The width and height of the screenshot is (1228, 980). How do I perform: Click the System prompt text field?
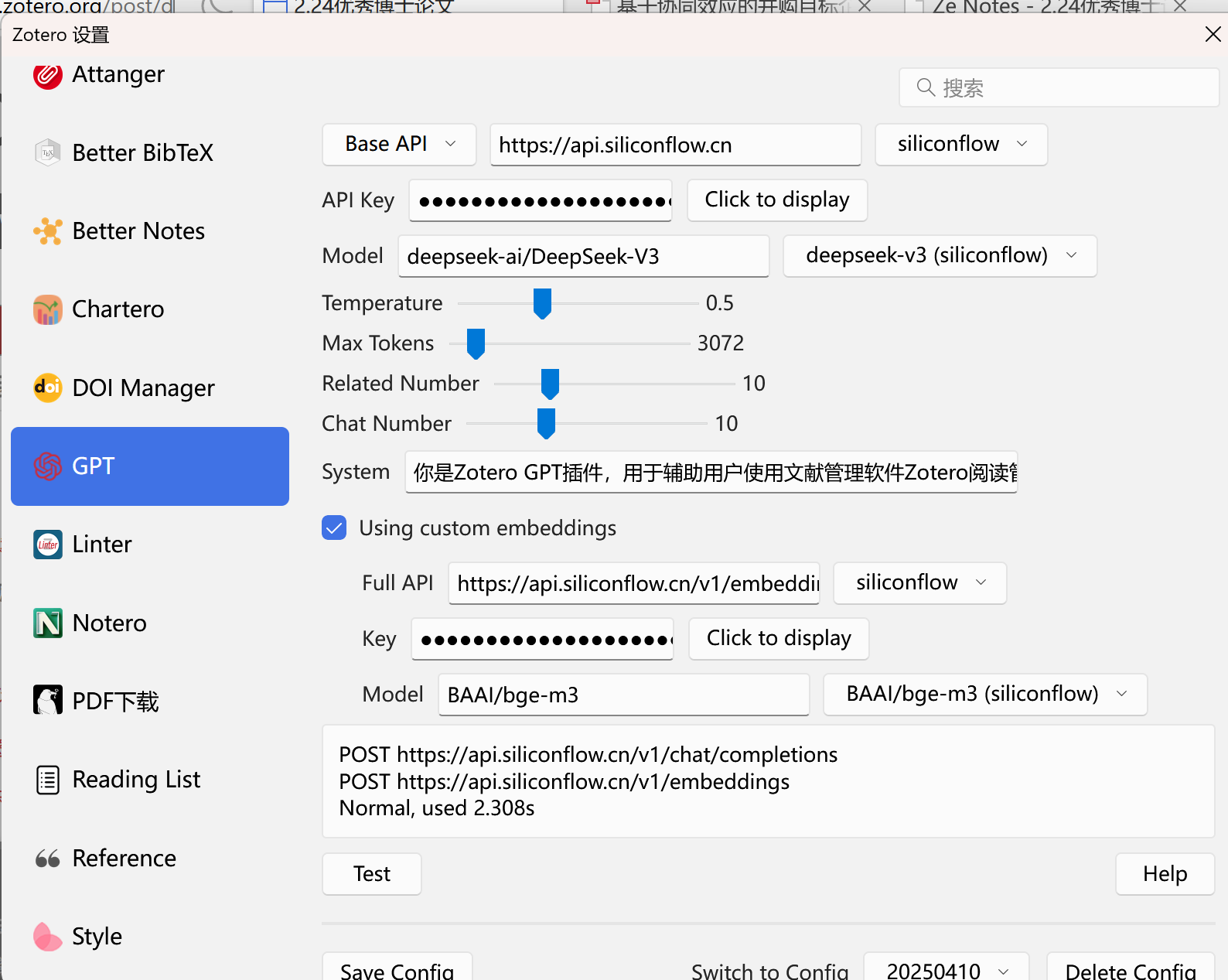coord(711,472)
